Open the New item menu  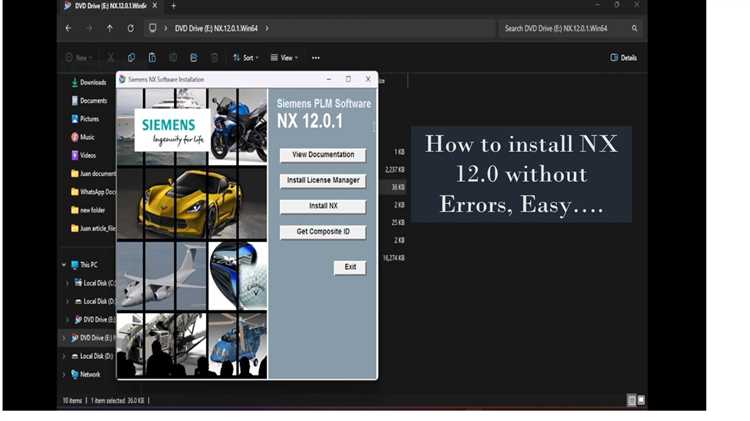point(79,58)
